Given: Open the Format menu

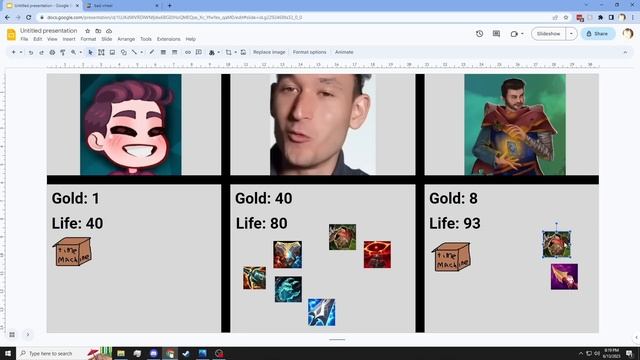Looking at the screenshot, I should pyautogui.click(x=88, y=39).
